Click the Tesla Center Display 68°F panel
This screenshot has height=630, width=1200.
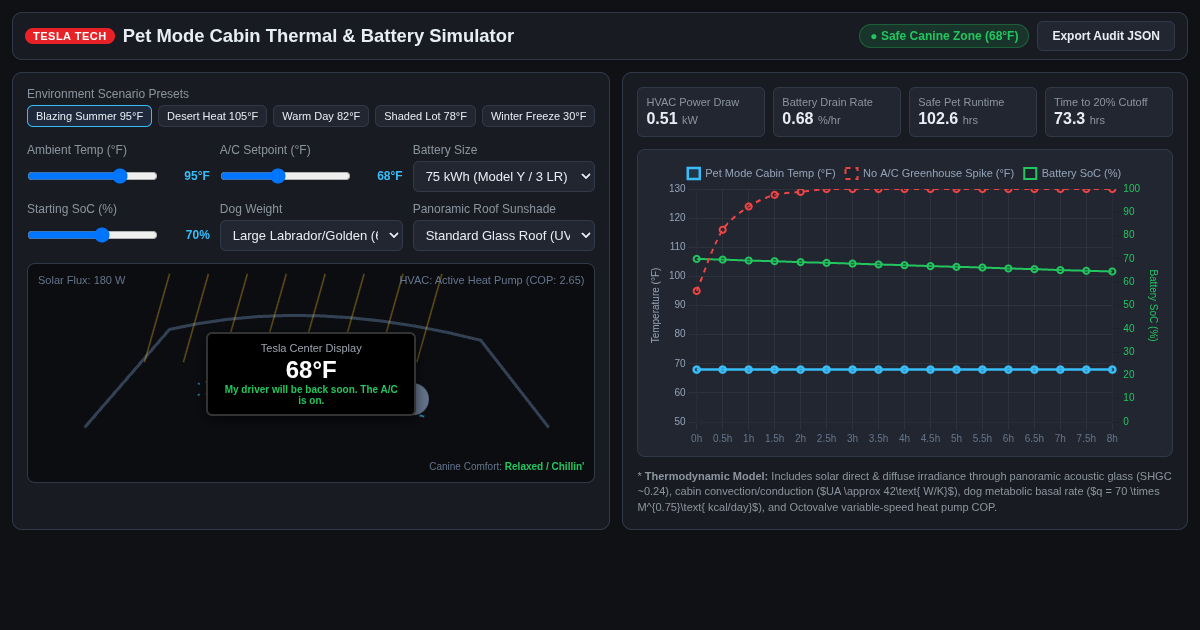pos(311,374)
